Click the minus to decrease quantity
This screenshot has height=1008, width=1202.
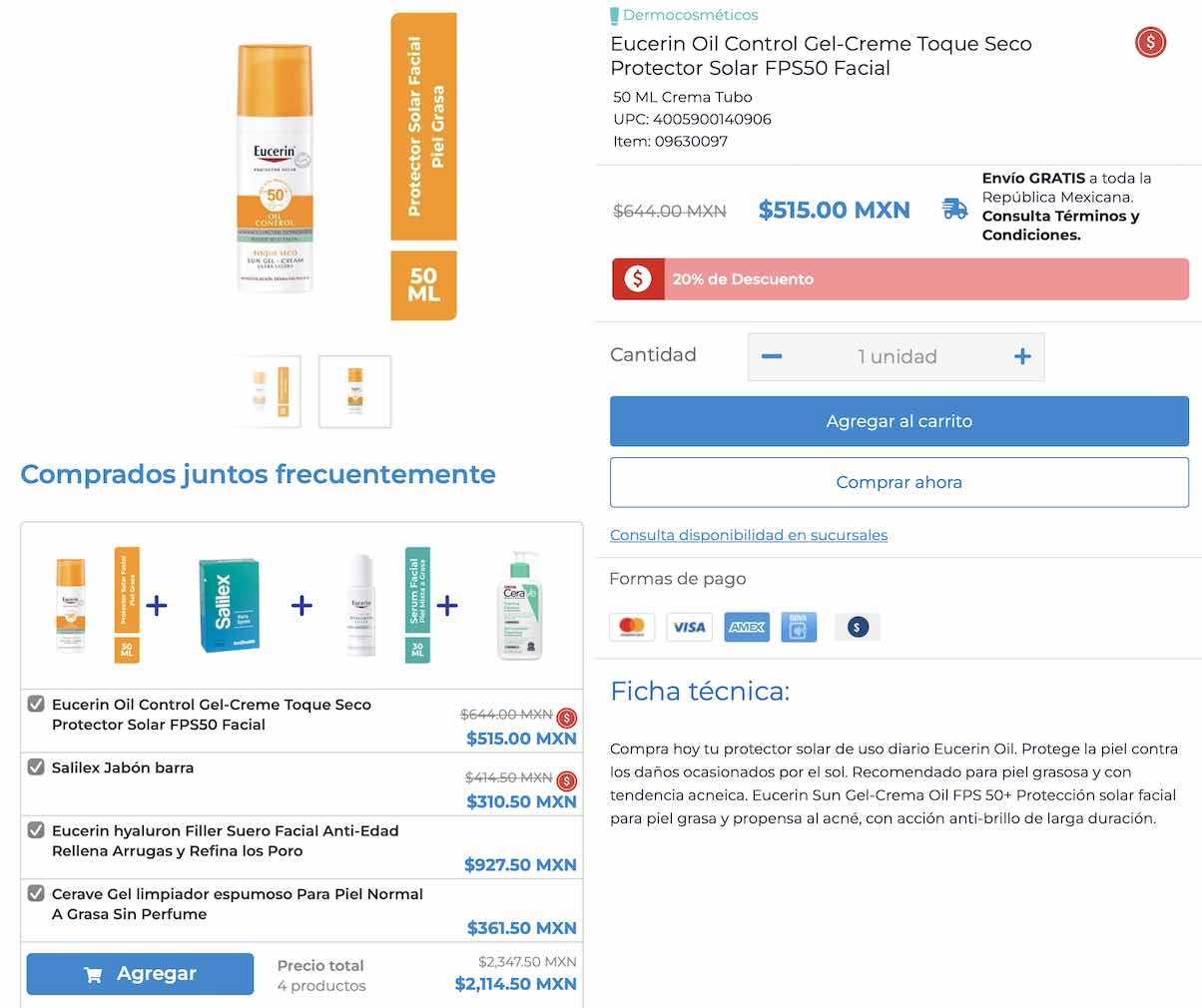[772, 356]
